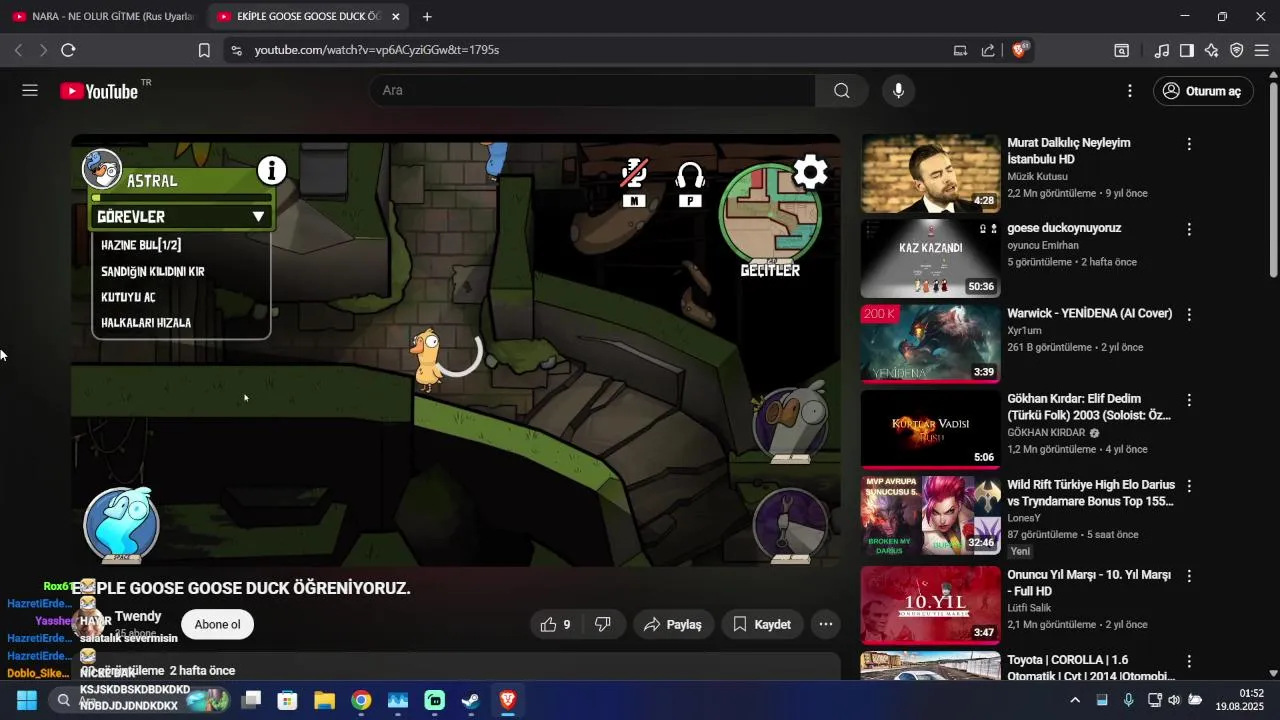The width and height of the screenshot is (1280, 720).
Task: Subscribe with the Abone ol button
Action: [217, 624]
